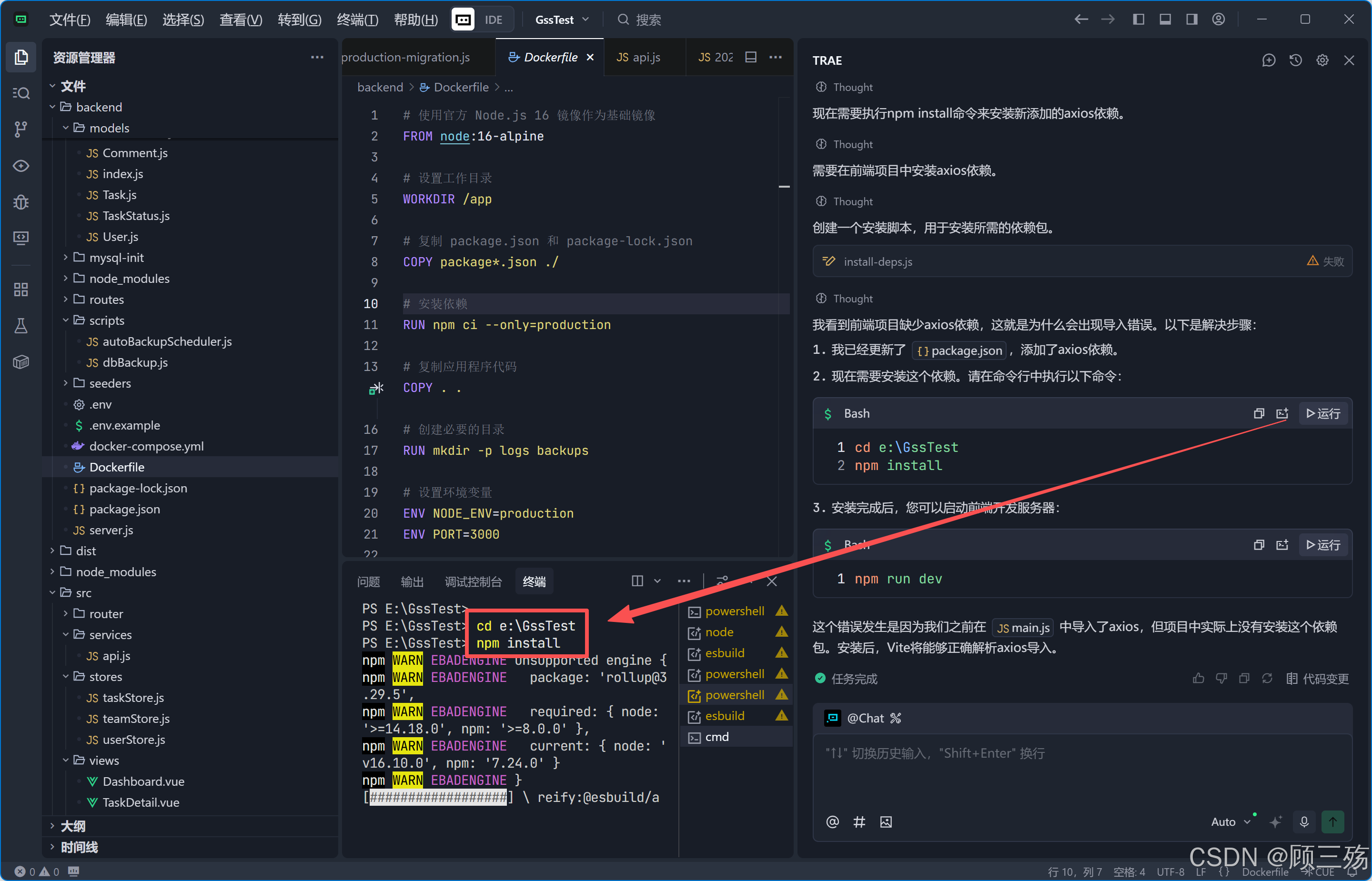Open TRAE panel settings gear
This screenshot has height=881, width=1372.
pos(1322,60)
